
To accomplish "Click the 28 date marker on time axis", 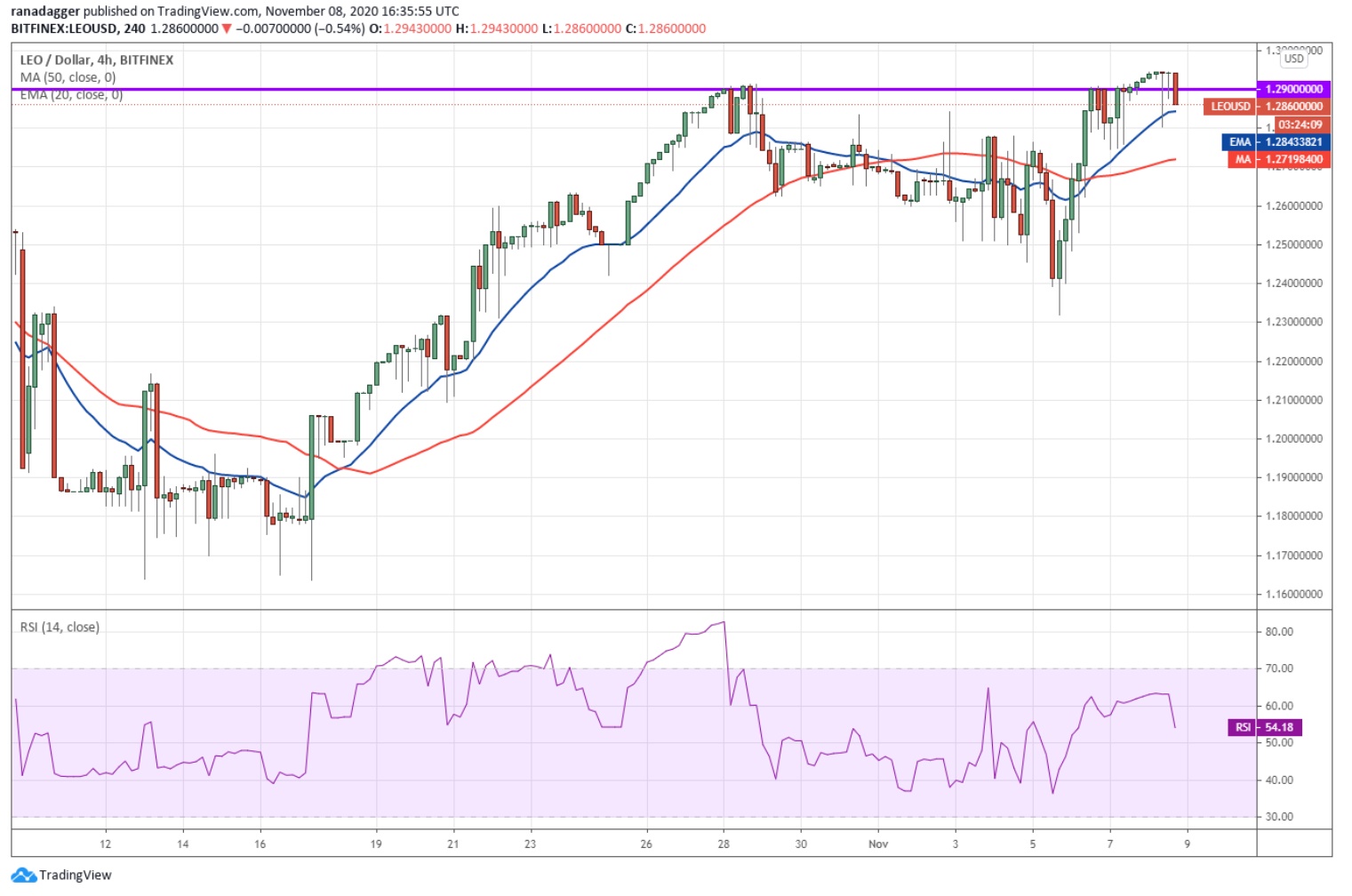I will [724, 844].
